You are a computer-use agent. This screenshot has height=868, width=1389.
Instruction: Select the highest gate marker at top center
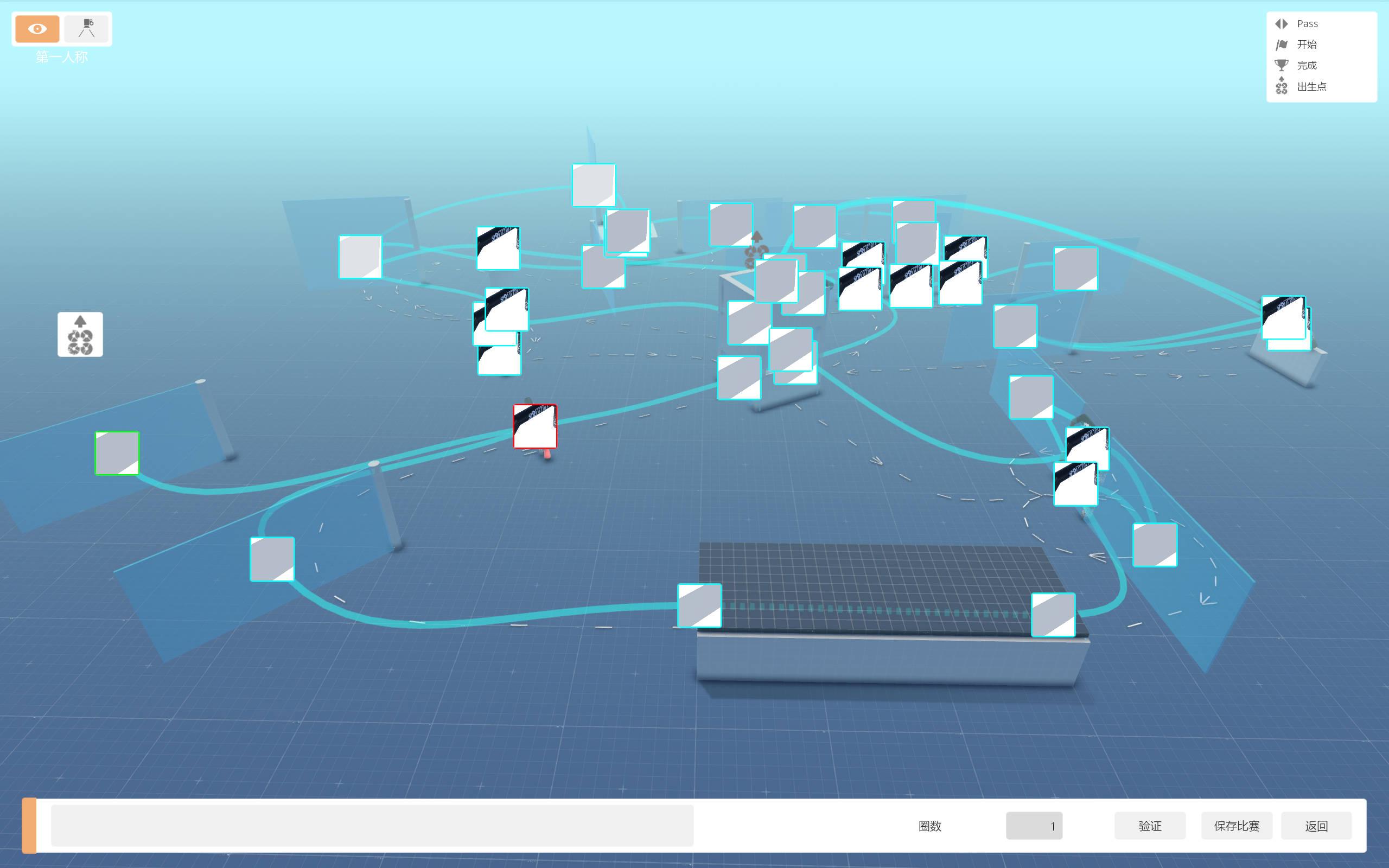click(x=594, y=185)
